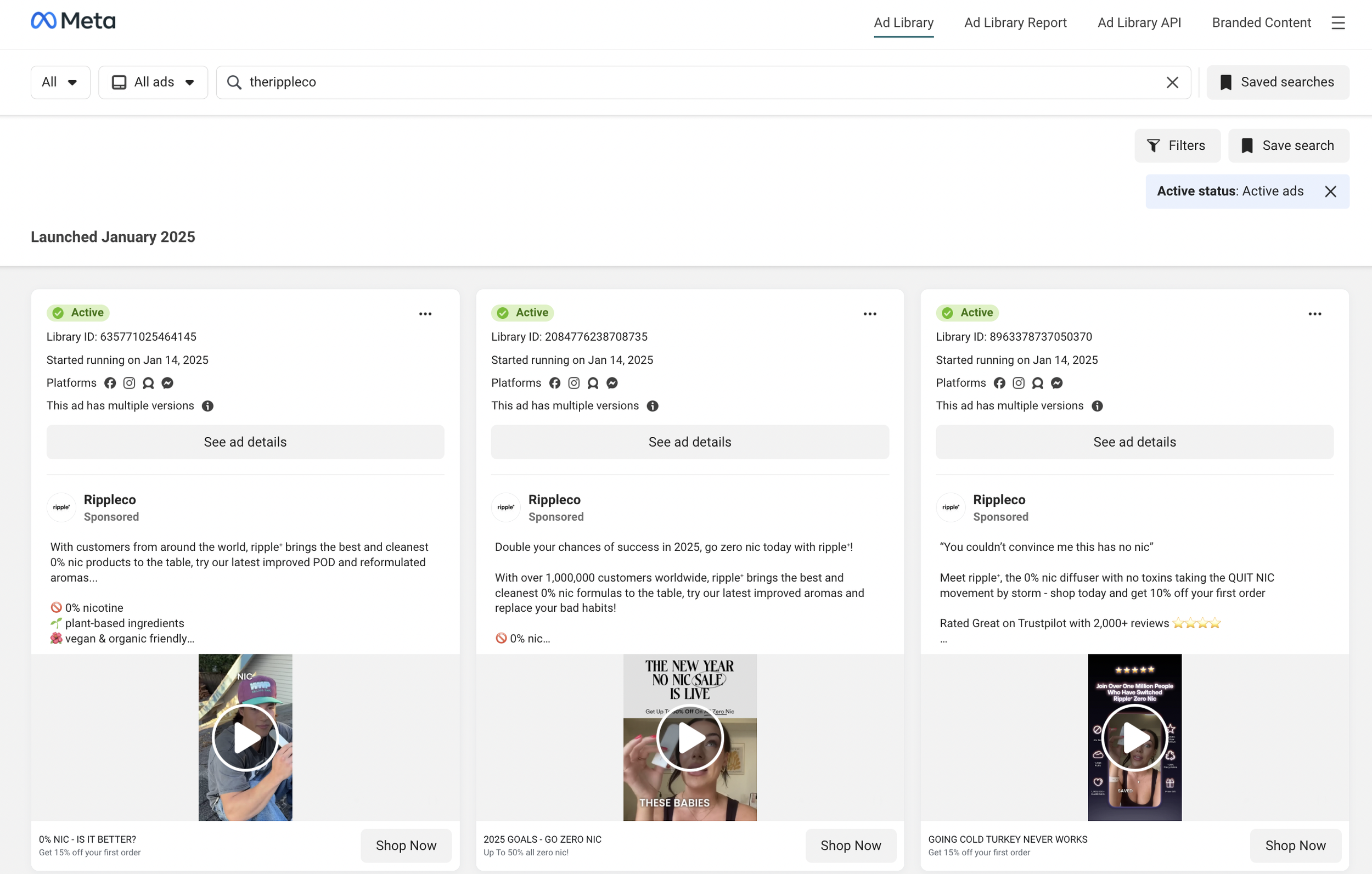Click the 'Launched January 2025' heading

(113, 237)
